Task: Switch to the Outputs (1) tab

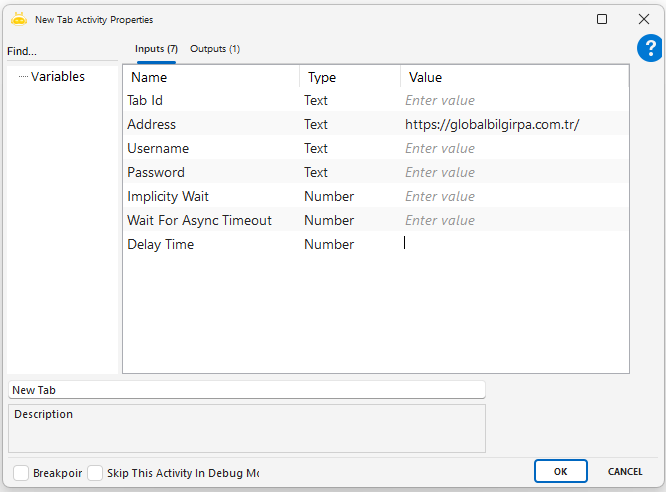Action: point(215,49)
